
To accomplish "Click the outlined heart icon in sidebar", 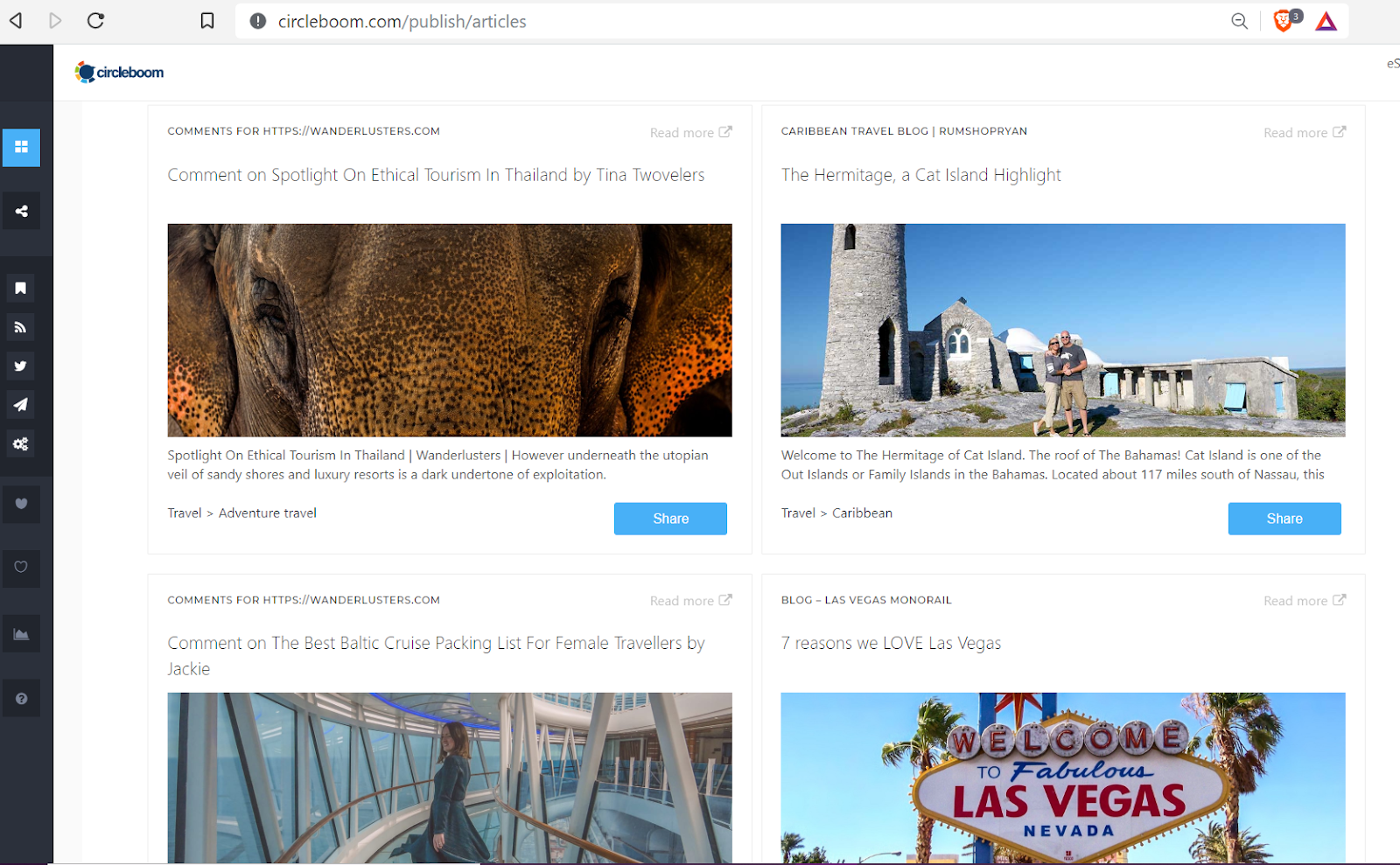I will [21, 567].
